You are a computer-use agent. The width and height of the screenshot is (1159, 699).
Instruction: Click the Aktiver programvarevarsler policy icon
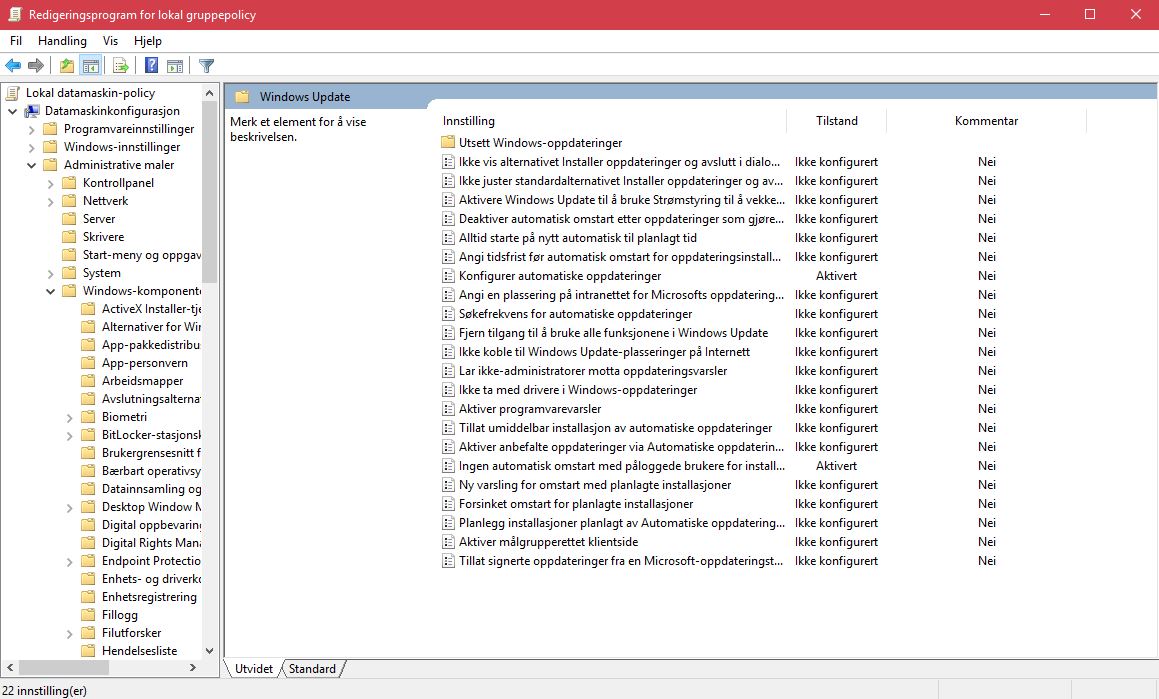point(448,409)
